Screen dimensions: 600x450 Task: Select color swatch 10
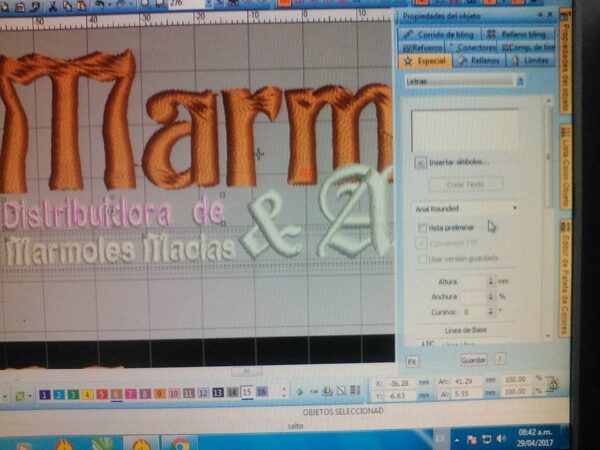[174, 393]
